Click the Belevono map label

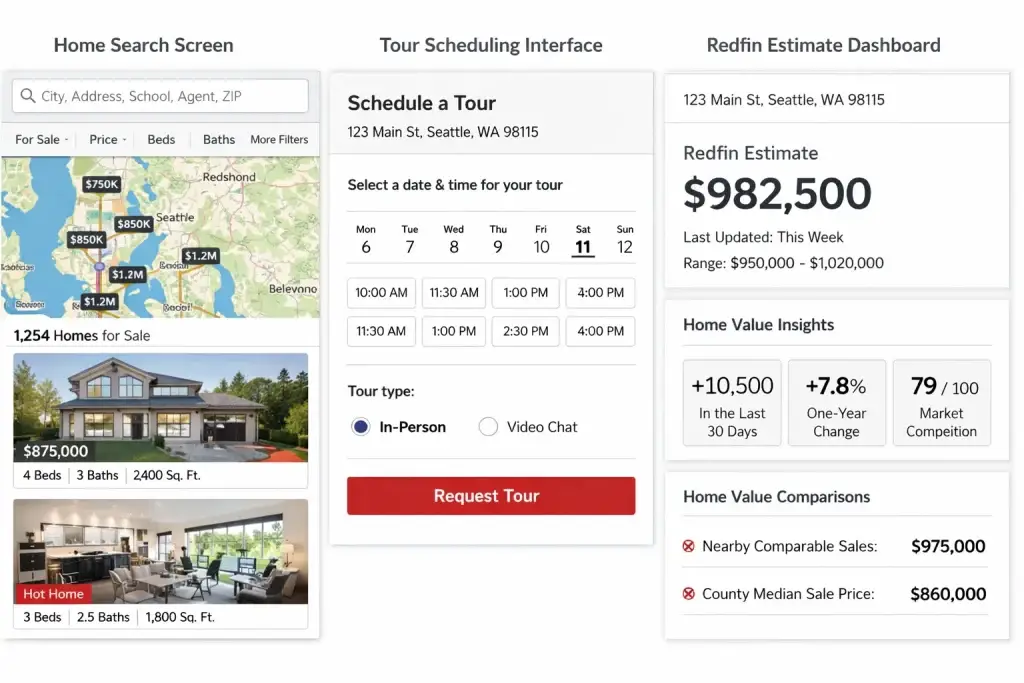(293, 289)
